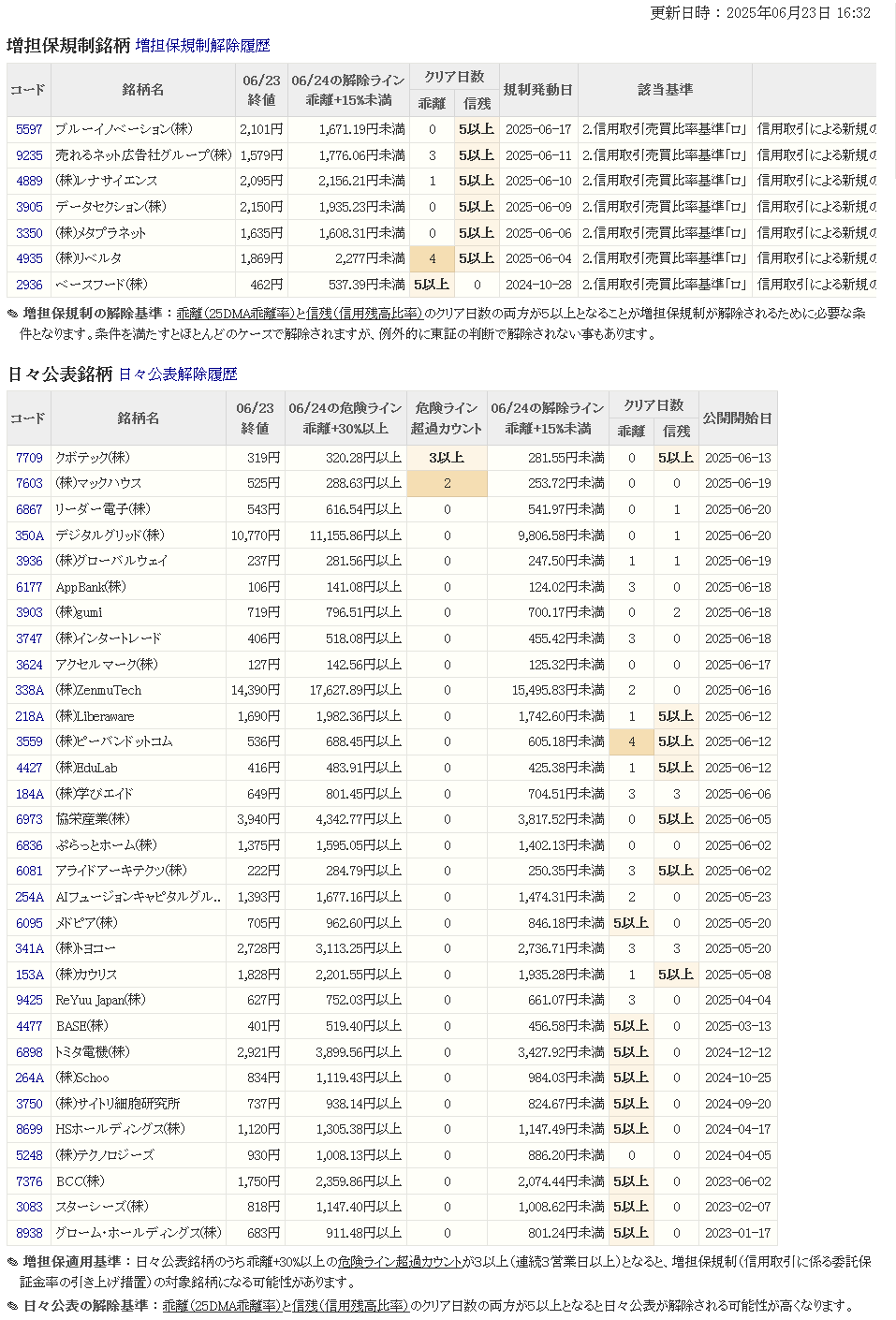Open stock code 3903
The image size is (896, 1320).
coord(29,612)
